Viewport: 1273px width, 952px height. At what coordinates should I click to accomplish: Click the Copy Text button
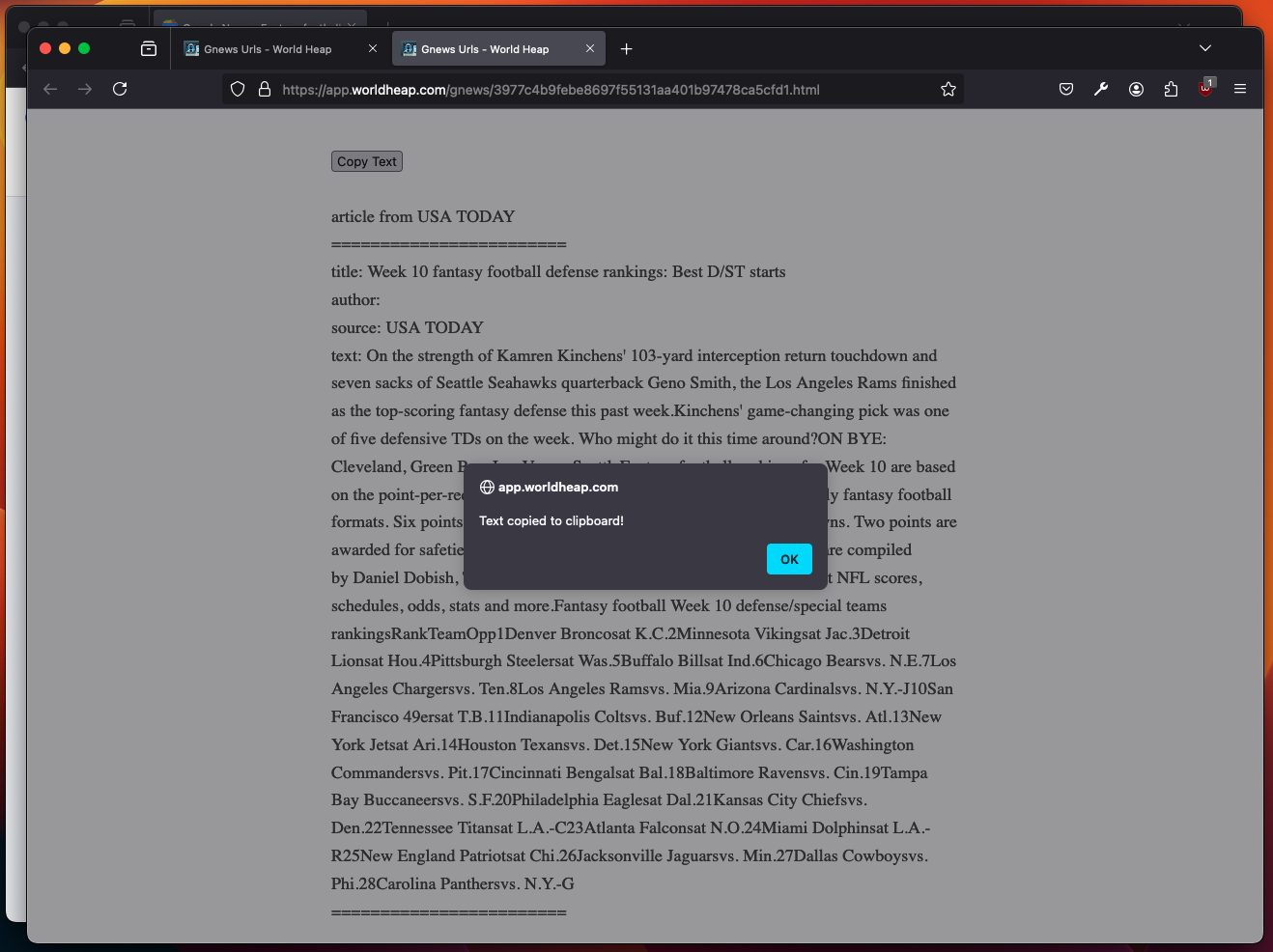[x=367, y=161]
